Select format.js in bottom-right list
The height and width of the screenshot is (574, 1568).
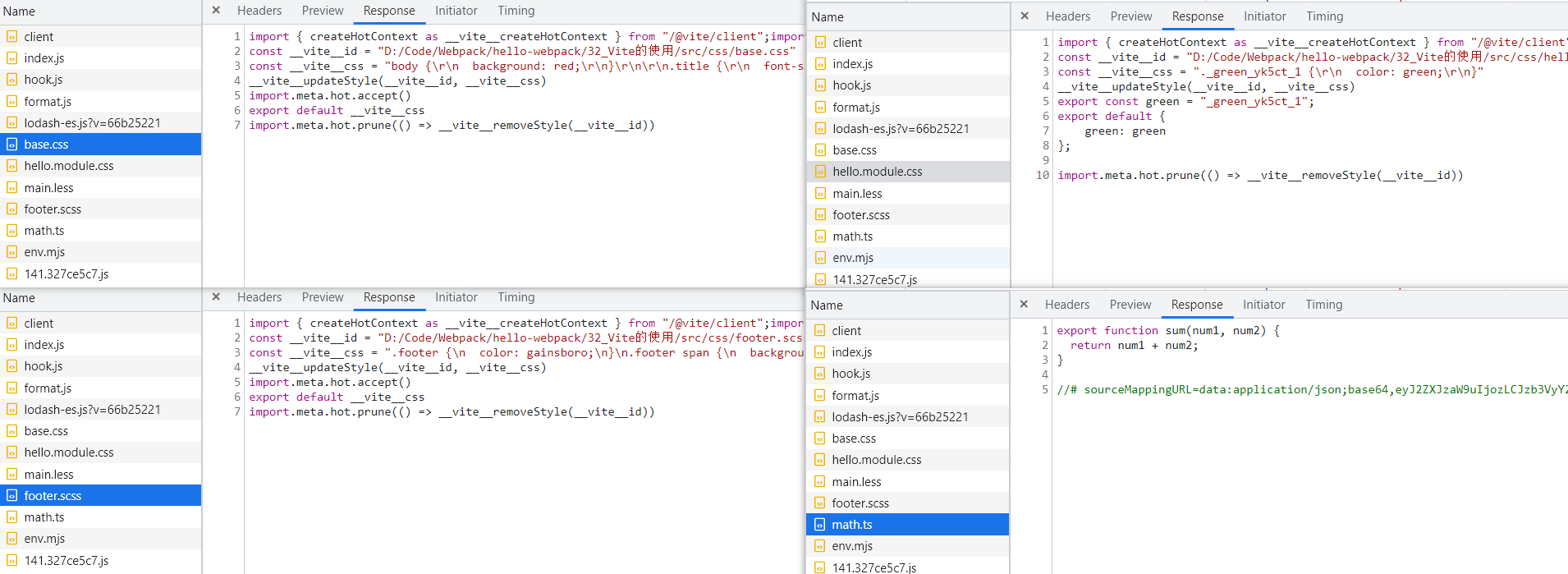[x=908, y=396]
